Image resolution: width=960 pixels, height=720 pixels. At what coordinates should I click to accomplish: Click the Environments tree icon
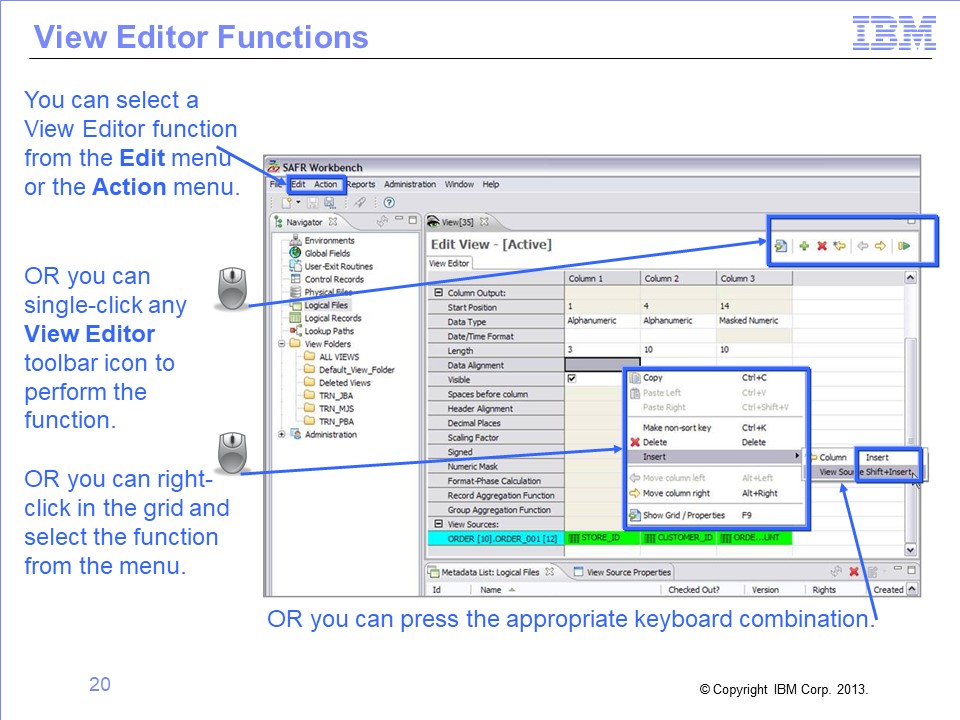click(295, 240)
